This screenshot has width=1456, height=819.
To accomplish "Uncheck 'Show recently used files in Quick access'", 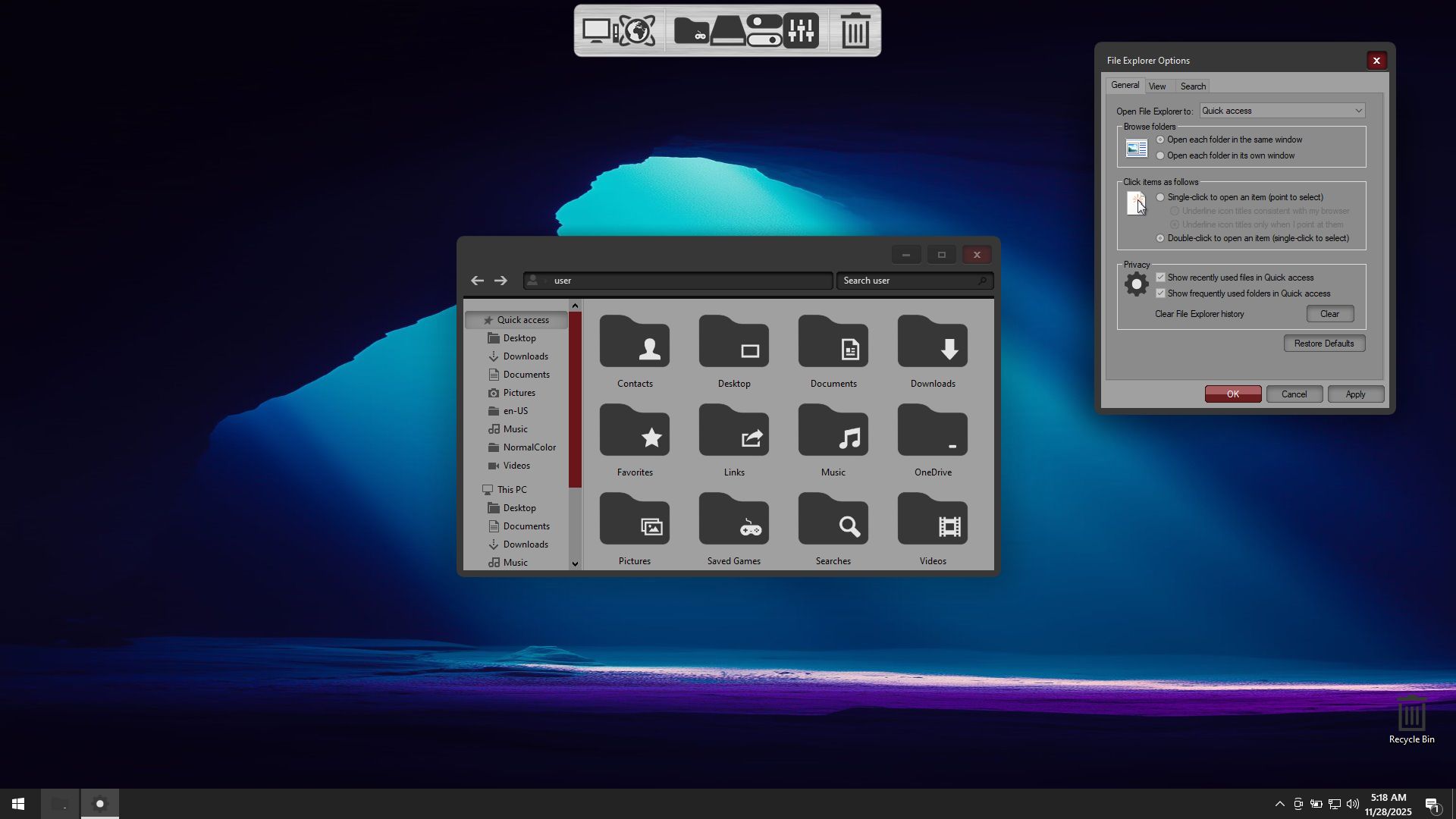I will [x=1160, y=278].
